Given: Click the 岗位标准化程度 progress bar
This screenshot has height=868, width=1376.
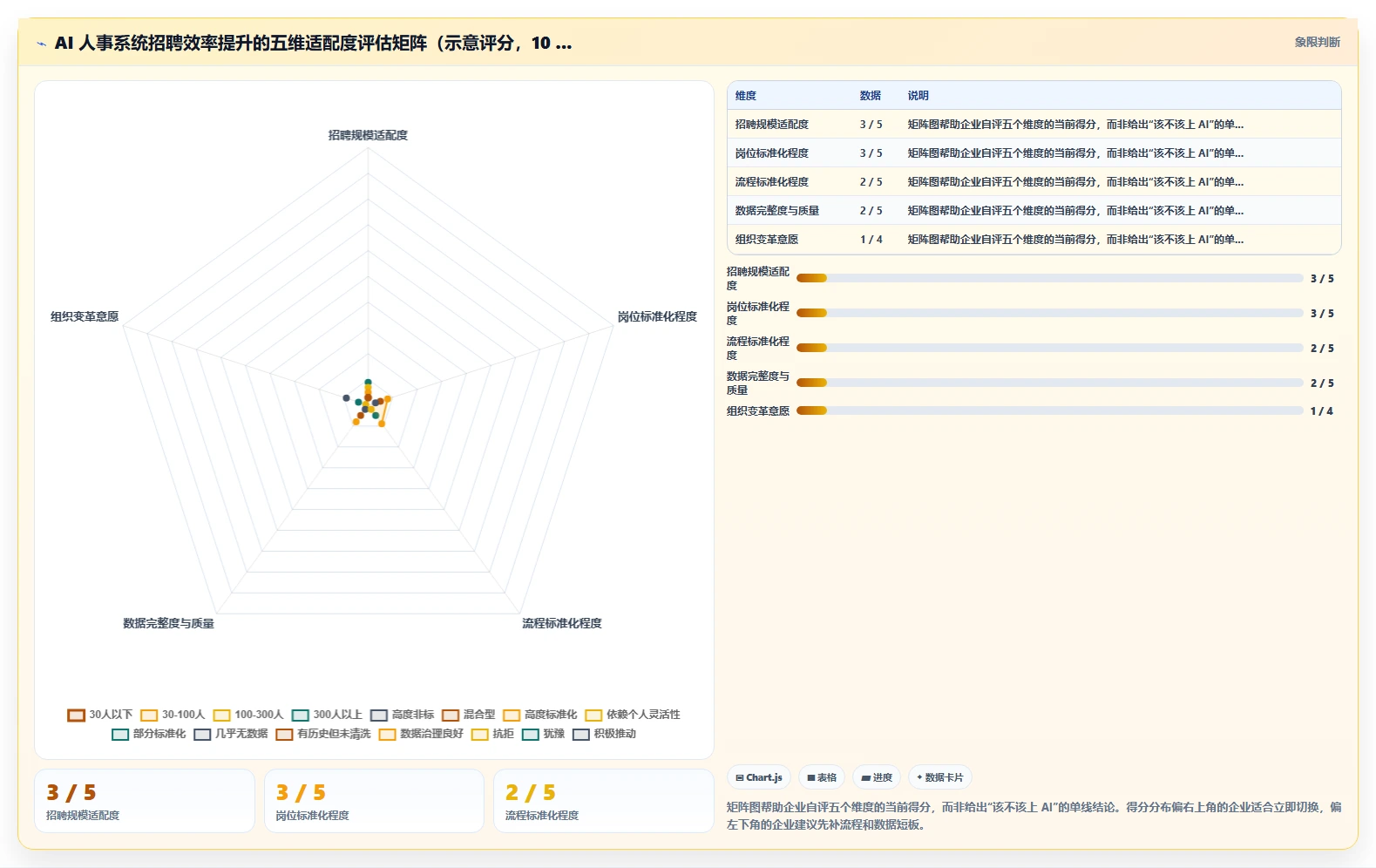Looking at the screenshot, I should (x=1049, y=314).
